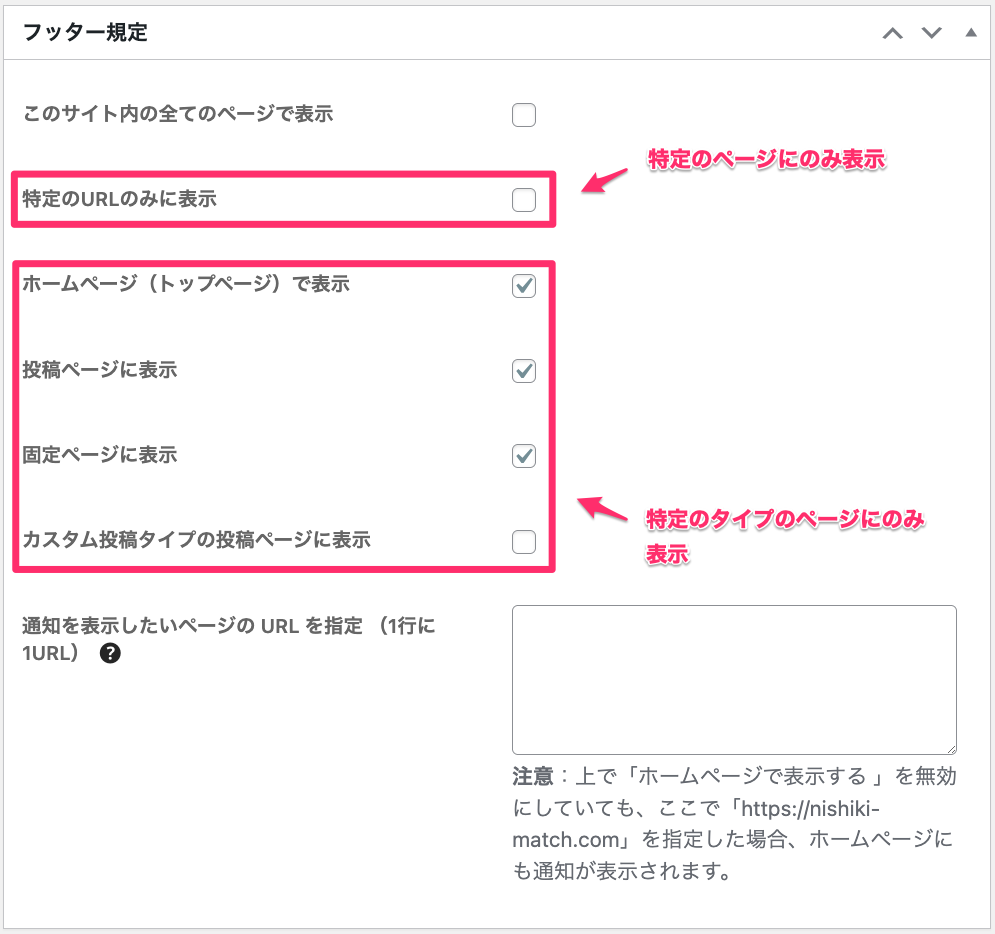Uncheck ホームページ（トップページ）で表示 checkbox
The height and width of the screenshot is (934, 995).
[x=524, y=286]
